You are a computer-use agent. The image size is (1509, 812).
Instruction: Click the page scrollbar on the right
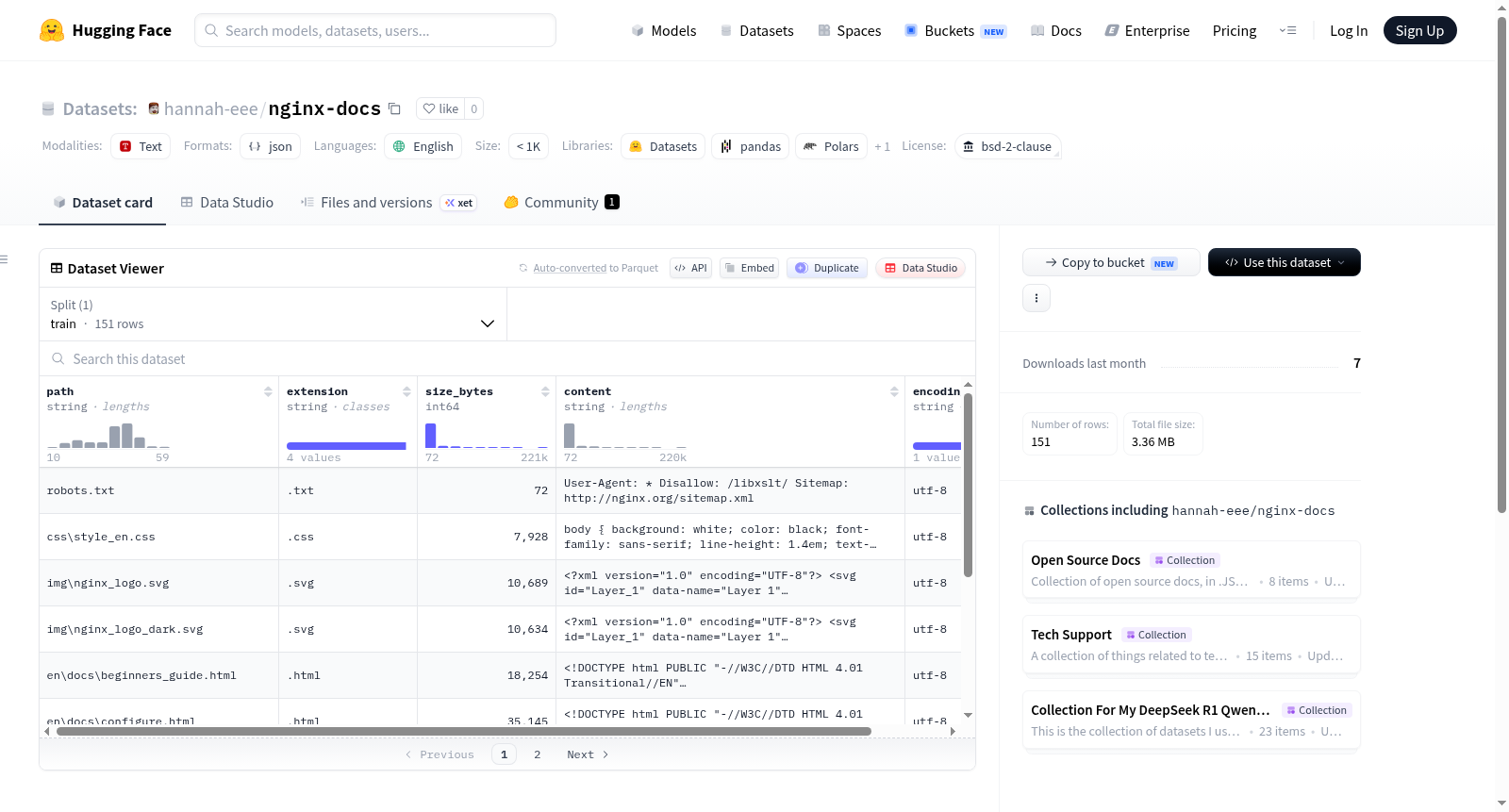(x=1501, y=264)
